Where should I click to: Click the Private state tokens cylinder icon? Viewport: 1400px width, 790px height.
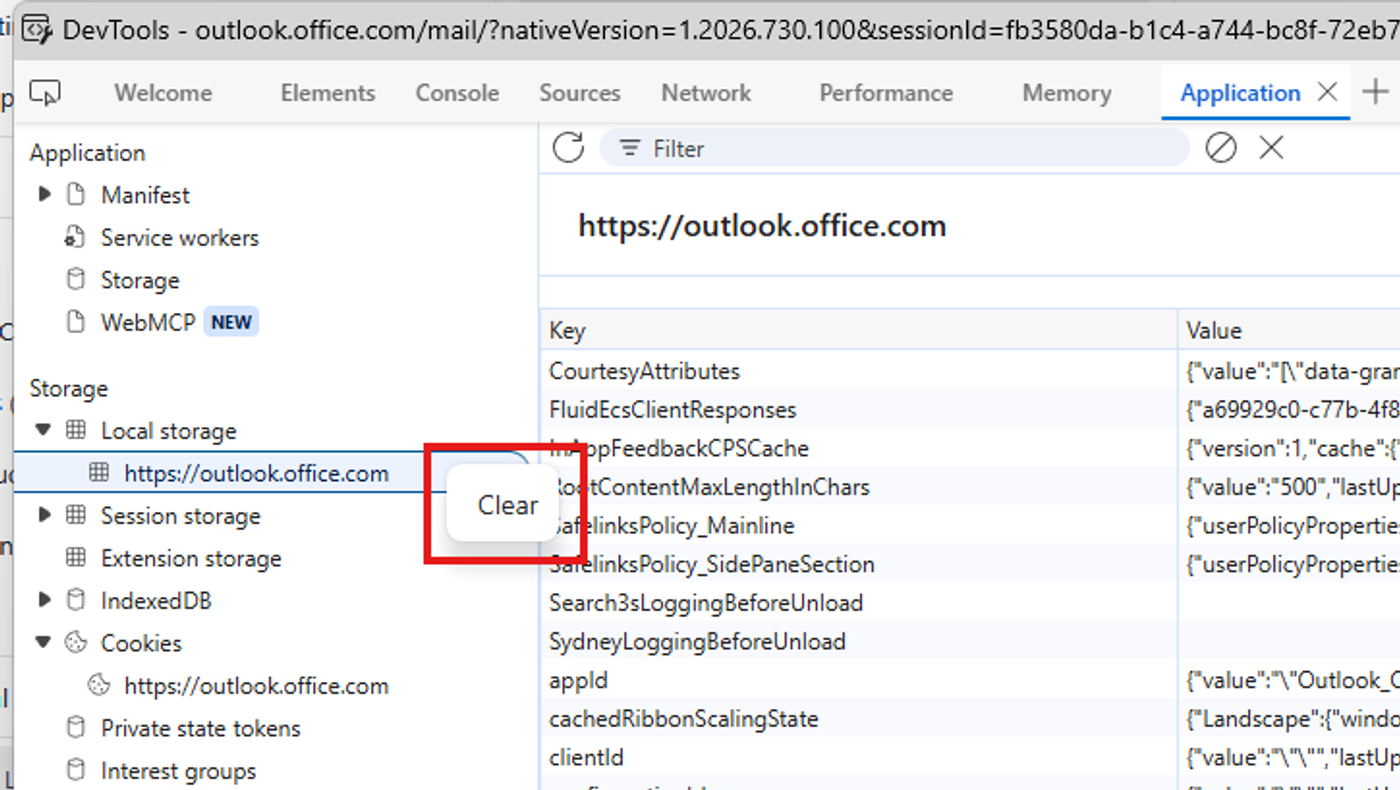click(x=75, y=728)
